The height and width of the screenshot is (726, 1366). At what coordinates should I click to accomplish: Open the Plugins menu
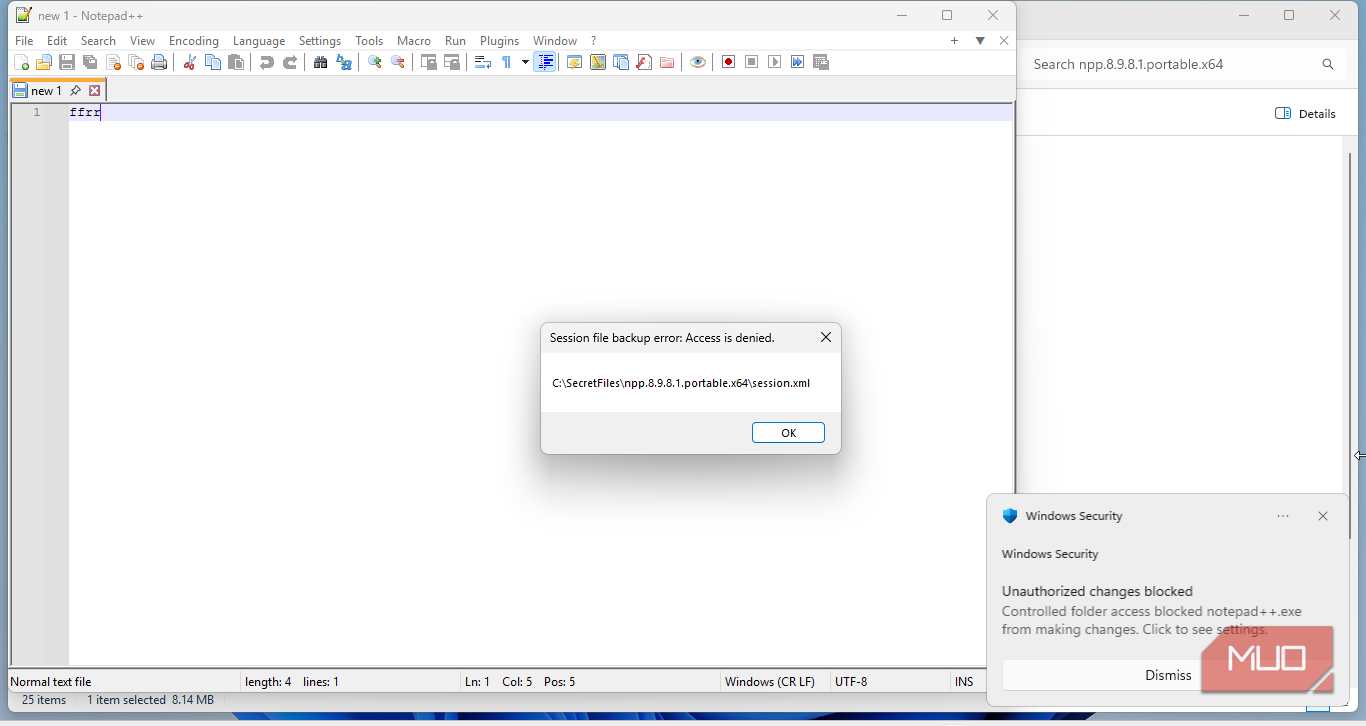(x=499, y=41)
